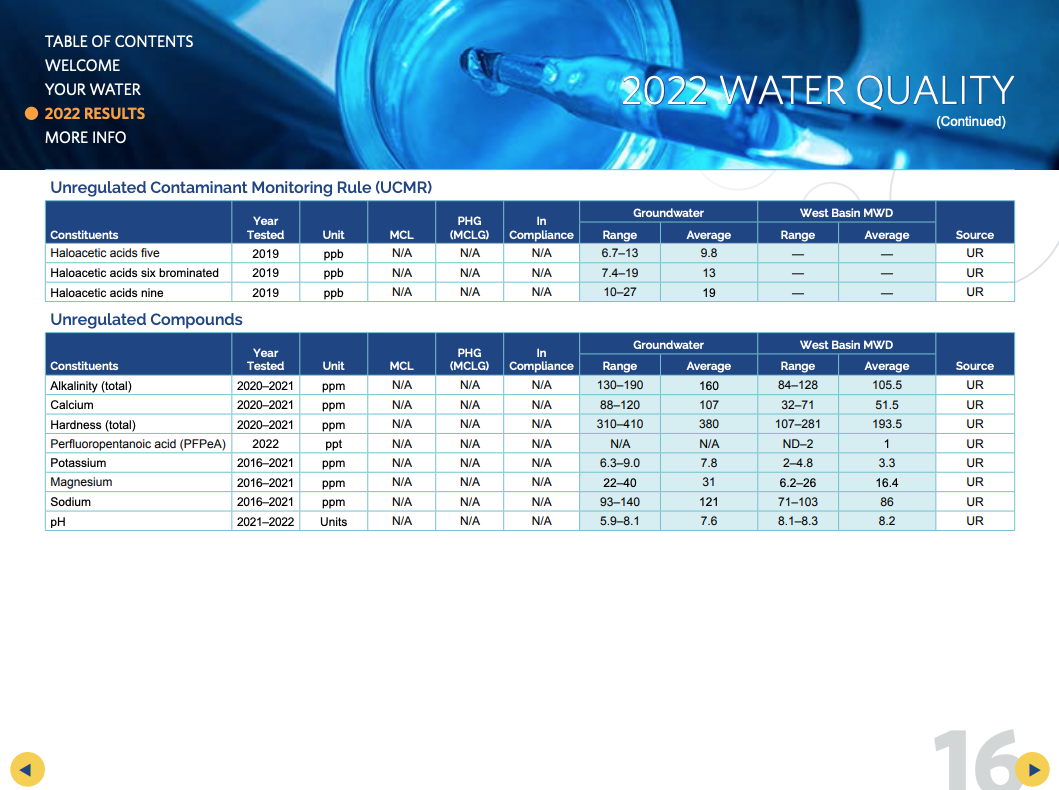Click West Basin average 105.5 value
This screenshot has height=790, width=1059.
coord(887,386)
